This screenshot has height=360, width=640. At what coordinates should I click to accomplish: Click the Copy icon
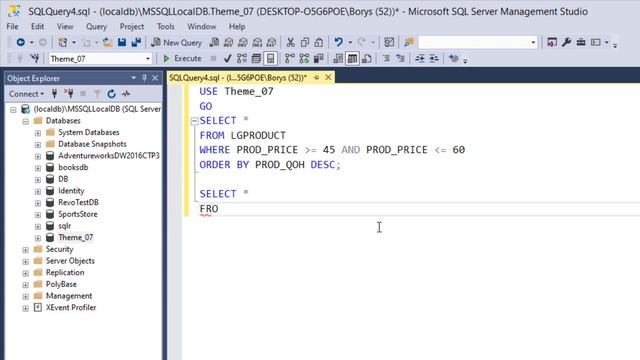pyautogui.click(x=304, y=42)
